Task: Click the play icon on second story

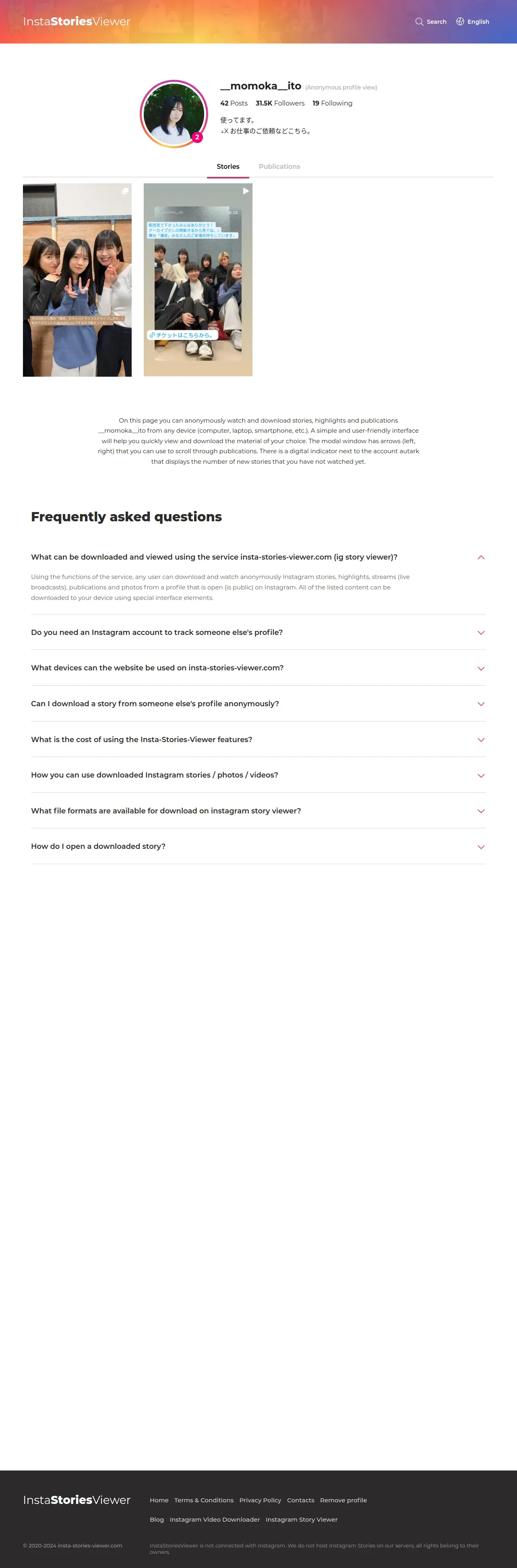Action: 246,191
